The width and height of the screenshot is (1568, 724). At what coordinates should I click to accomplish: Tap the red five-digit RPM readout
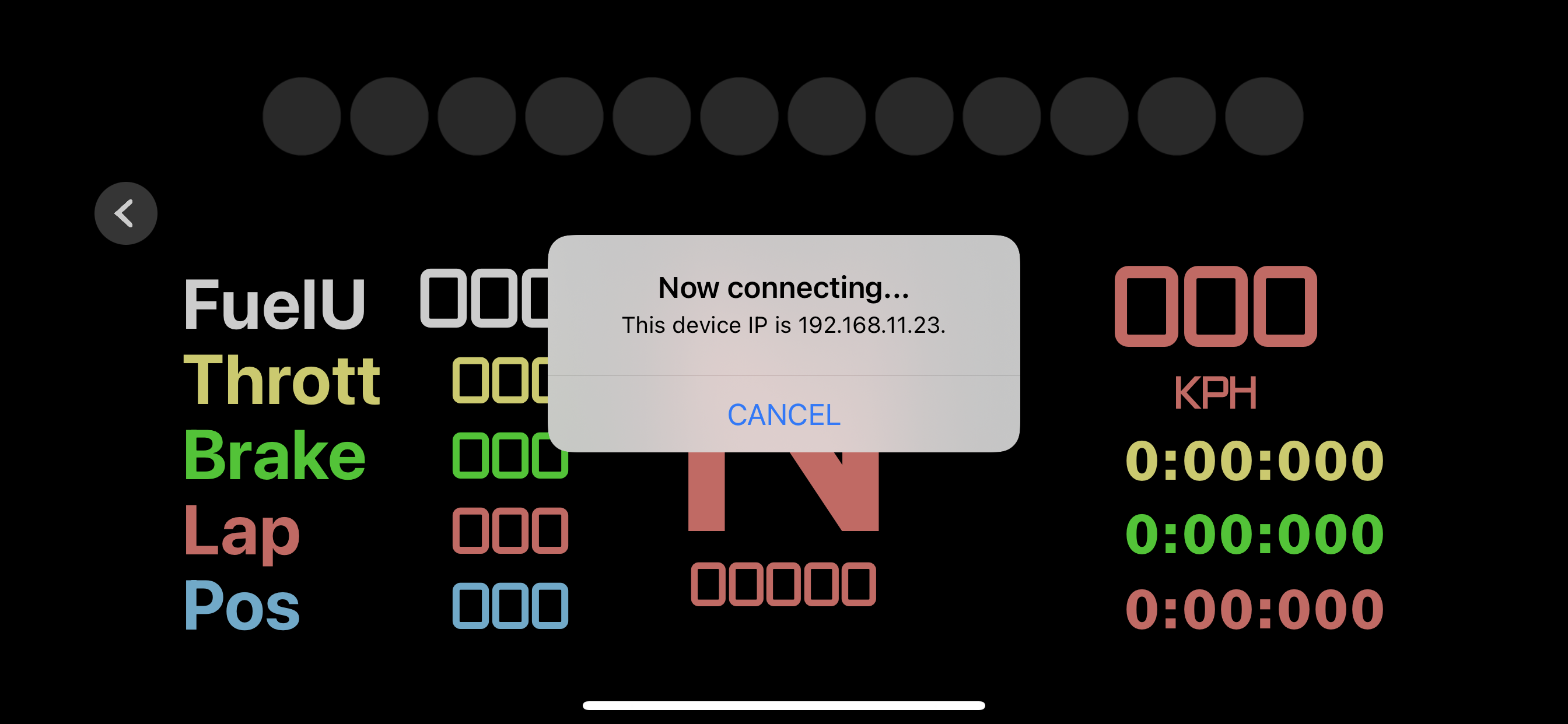point(783,585)
